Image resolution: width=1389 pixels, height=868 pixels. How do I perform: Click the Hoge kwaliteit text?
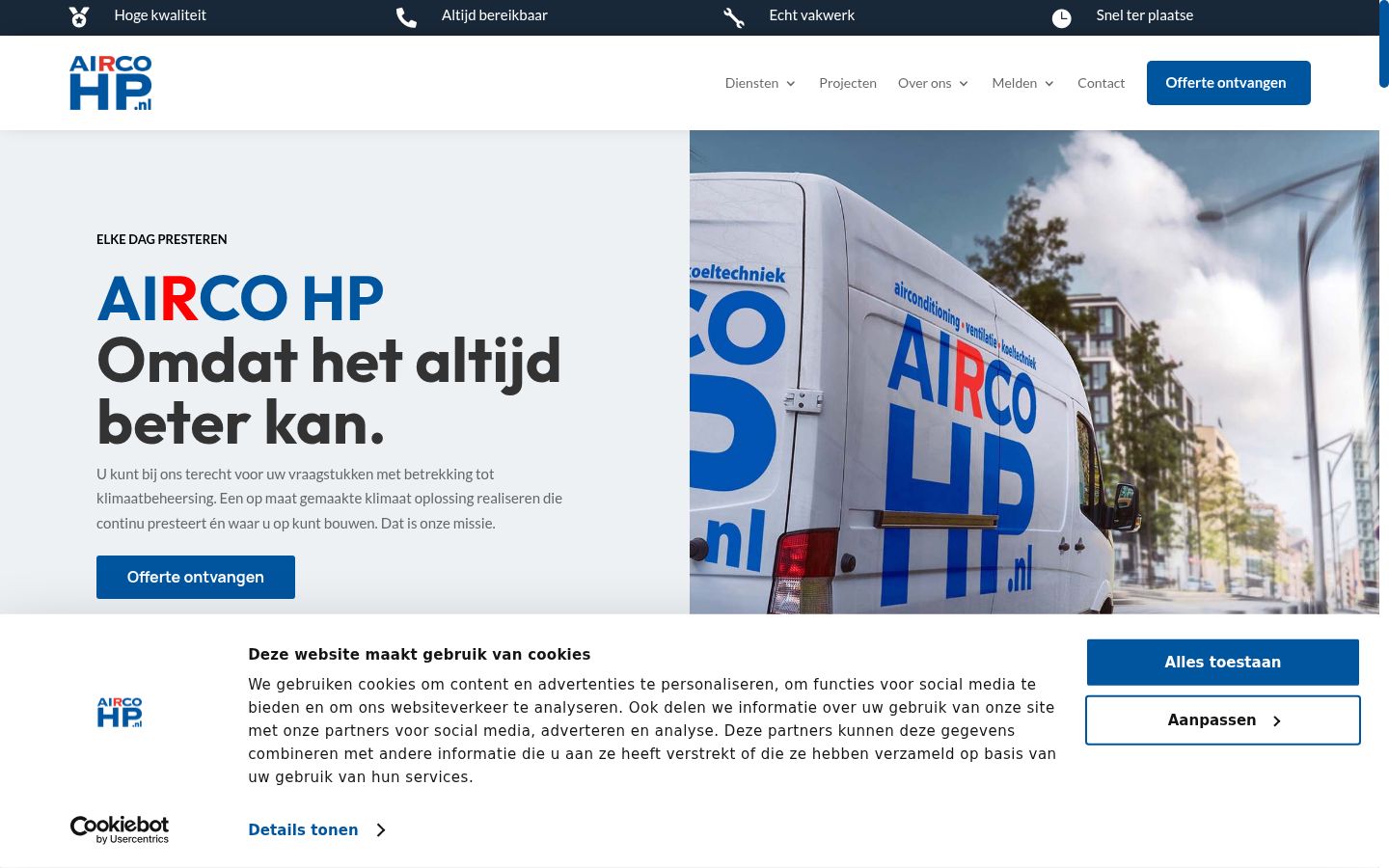point(160,15)
